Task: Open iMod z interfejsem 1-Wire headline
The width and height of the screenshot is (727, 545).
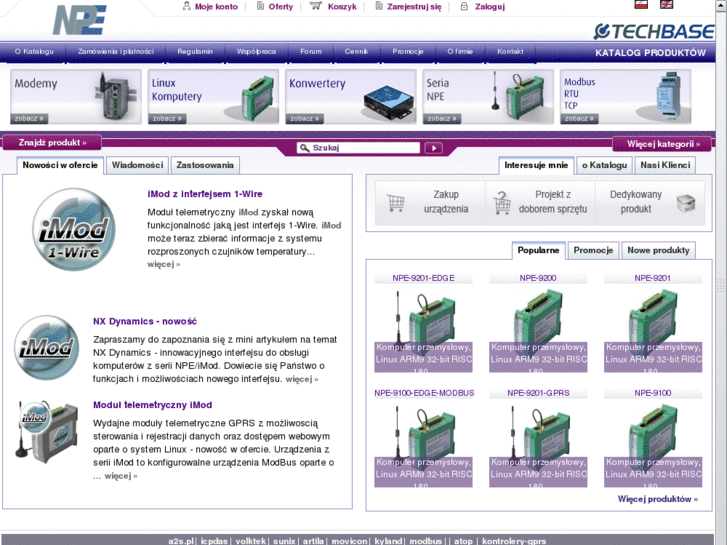Action: tap(205, 194)
